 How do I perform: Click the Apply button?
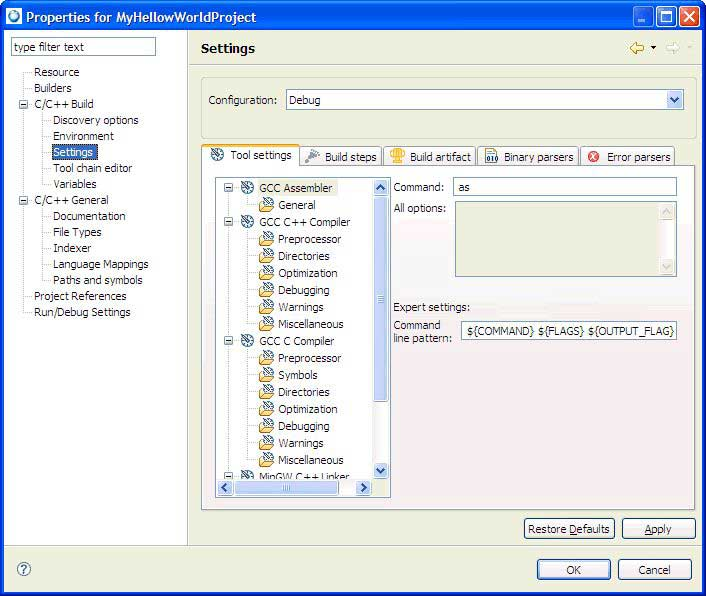point(658,529)
